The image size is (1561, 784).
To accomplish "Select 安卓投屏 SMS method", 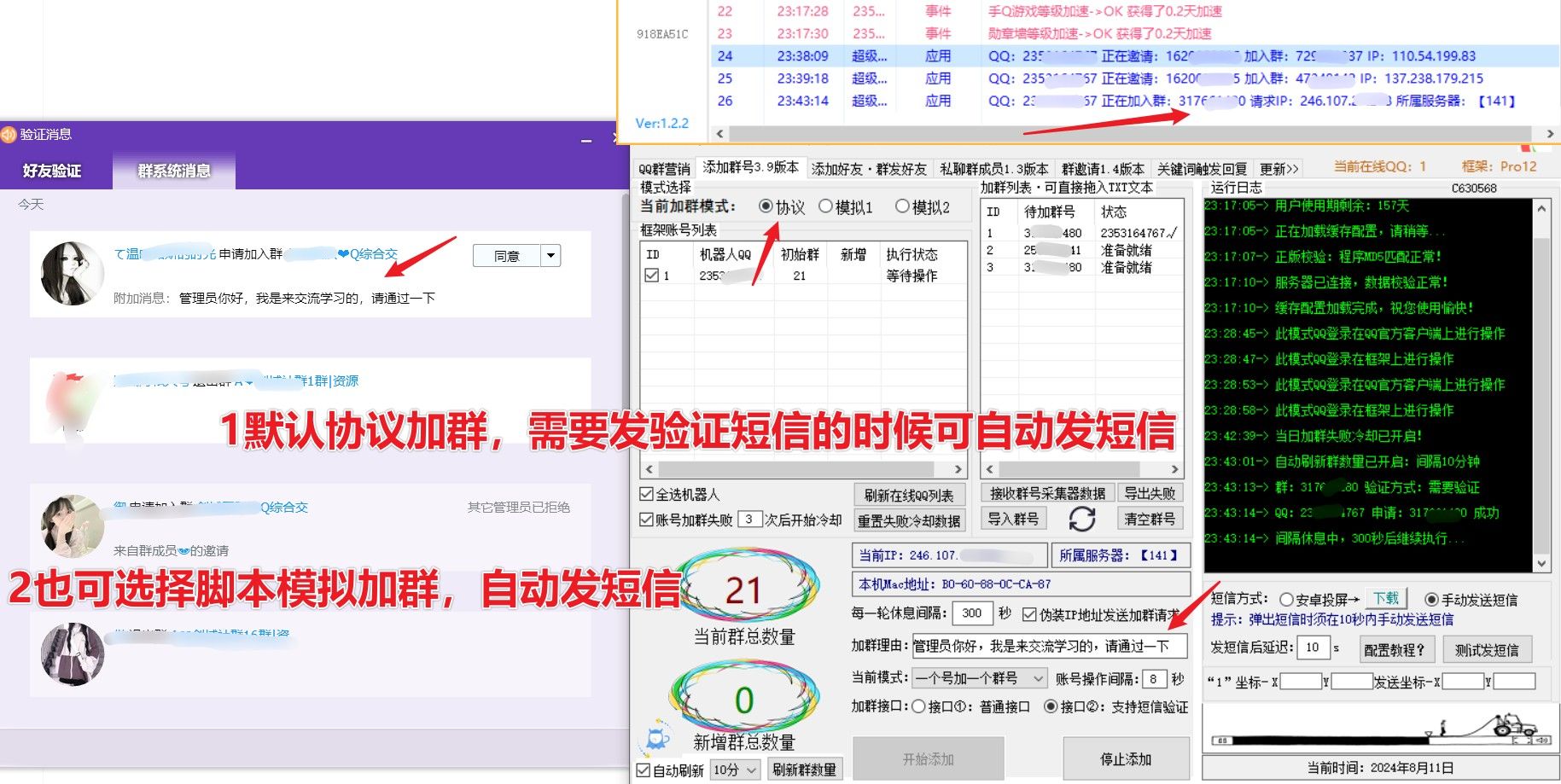I will (x=1286, y=600).
